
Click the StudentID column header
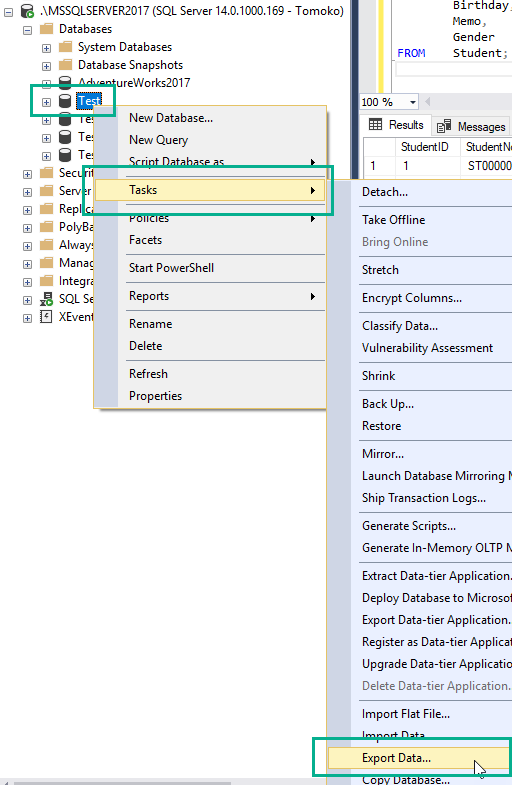pyautogui.click(x=427, y=147)
